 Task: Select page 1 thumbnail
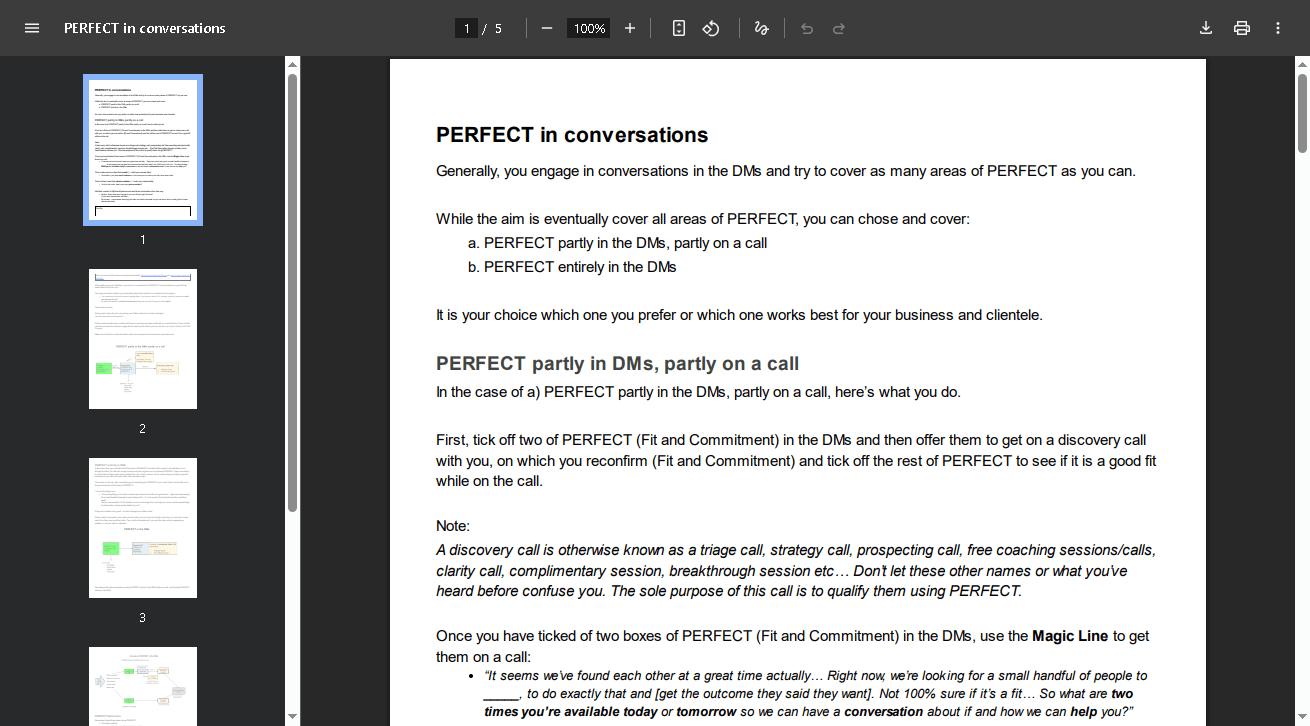pyautogui.click(x=143, y=150)
